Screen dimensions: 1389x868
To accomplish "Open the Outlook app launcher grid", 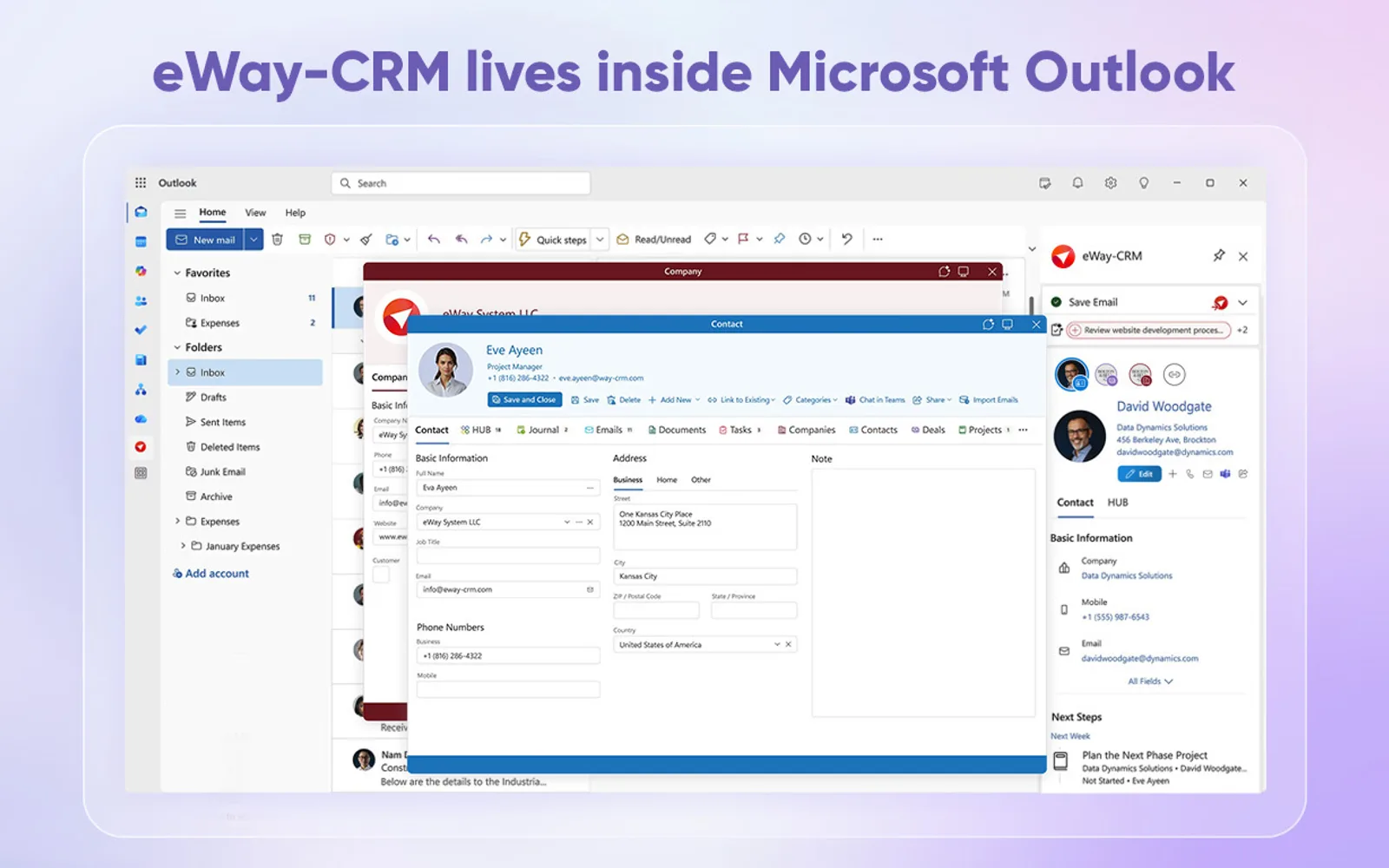I will tap(141, 183).
